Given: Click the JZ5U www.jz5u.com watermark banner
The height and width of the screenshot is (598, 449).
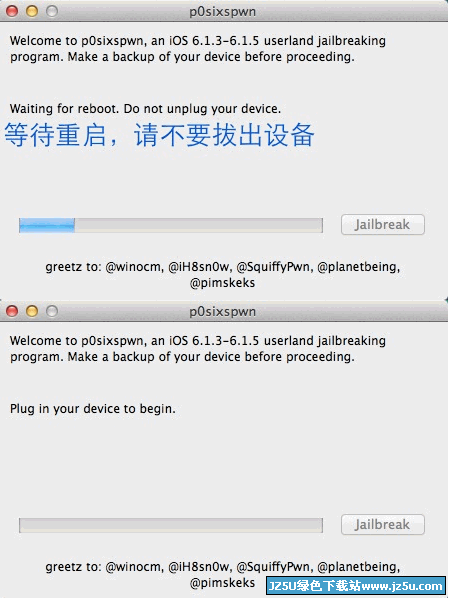Looking at the screenshot, I should [356, 586].
